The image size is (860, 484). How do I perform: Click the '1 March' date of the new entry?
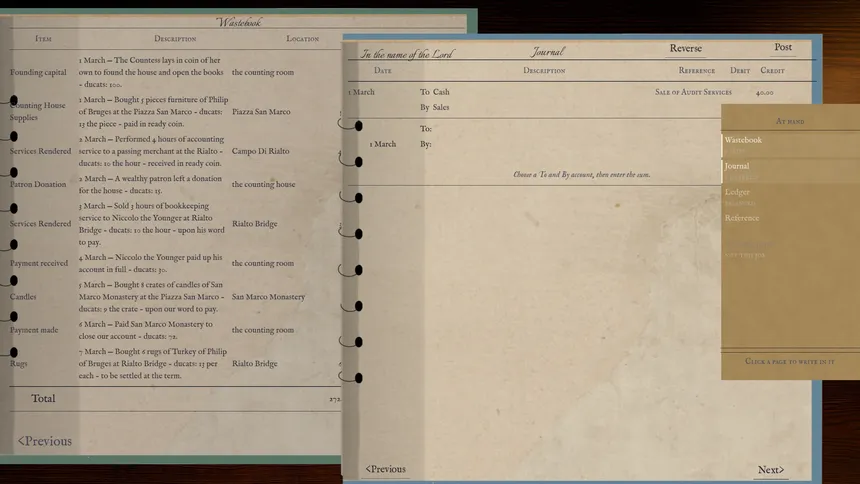tap(383, 144)
